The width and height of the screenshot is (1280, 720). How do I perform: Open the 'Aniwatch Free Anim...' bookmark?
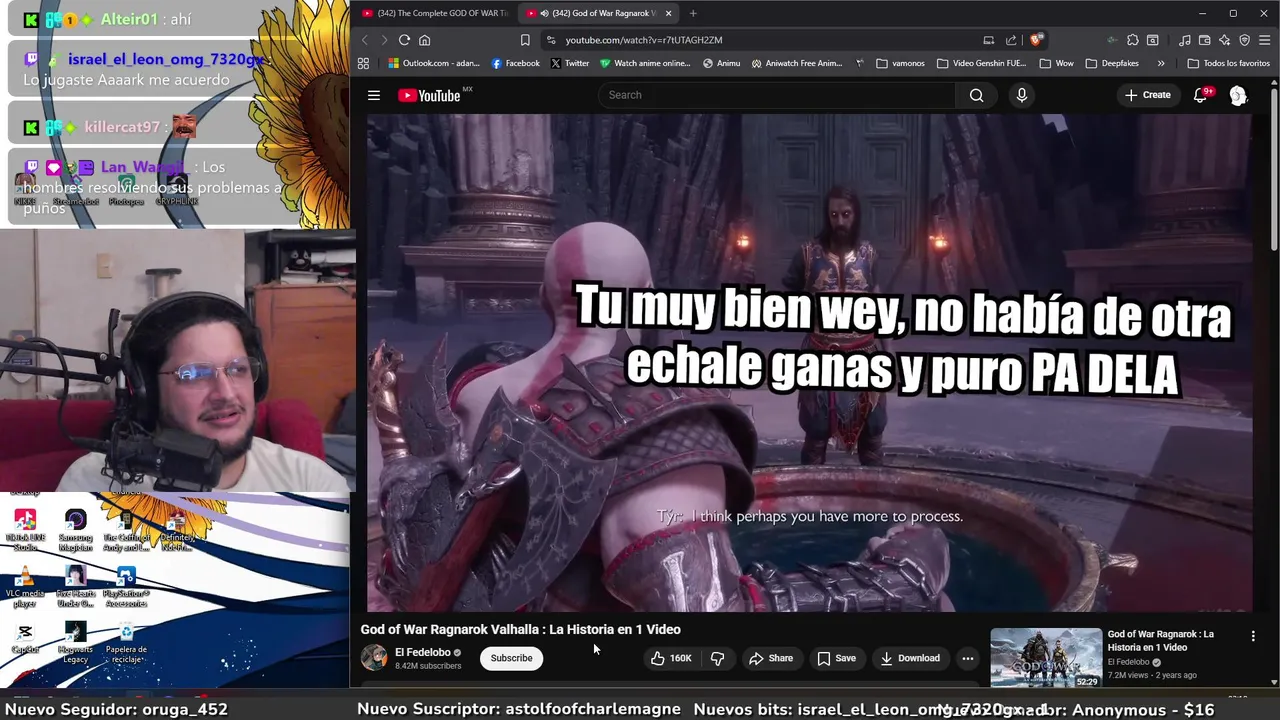796,63
